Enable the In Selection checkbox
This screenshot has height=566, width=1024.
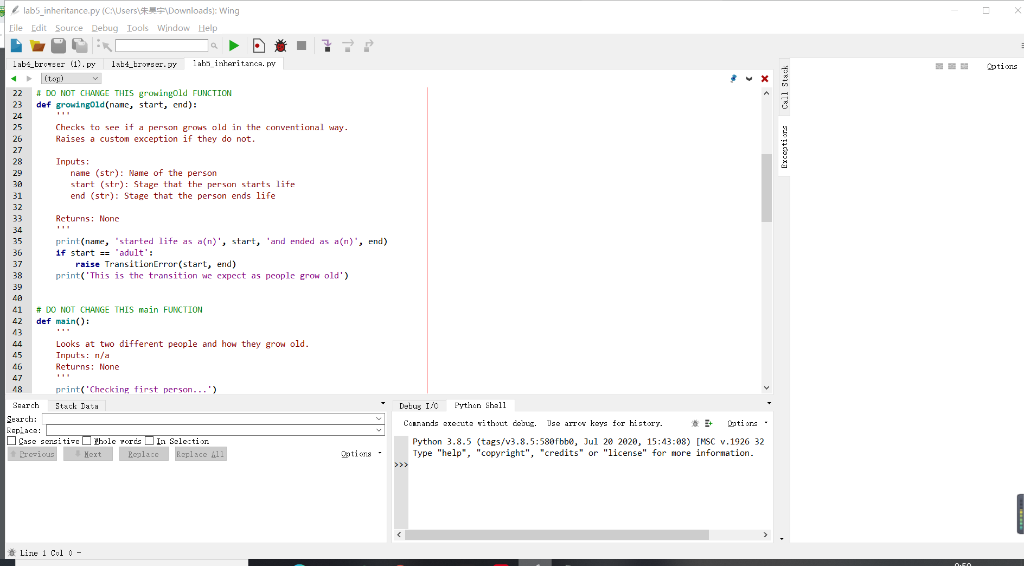(x=150, y=441)
